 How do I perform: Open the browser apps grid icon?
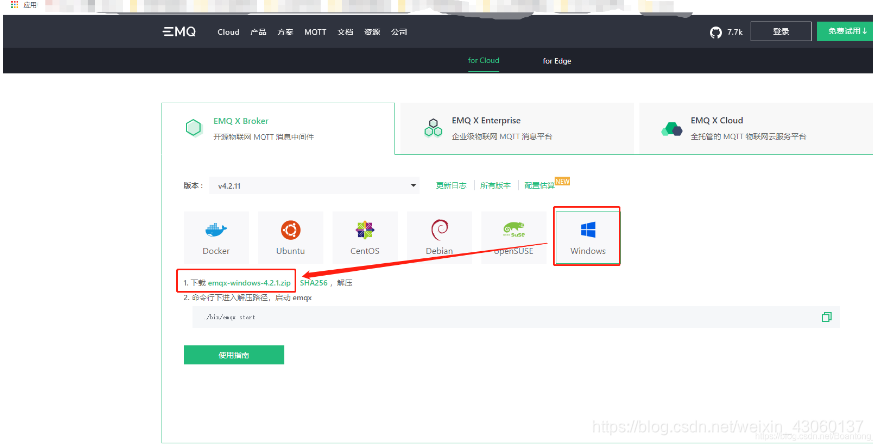[14, 4]
